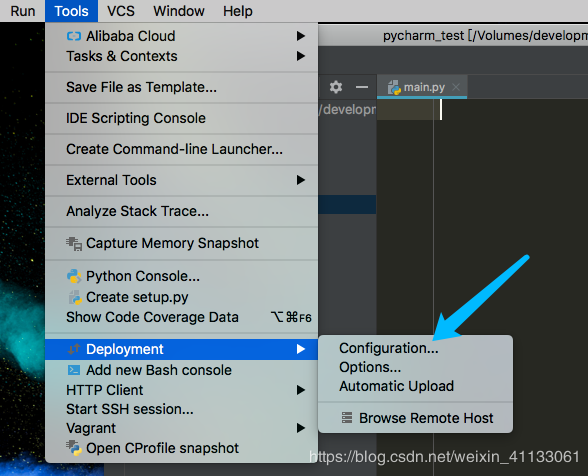Screen dimensions: 588x476
Task: Choose Start SSH session...
Action: [x=130, y=409]
